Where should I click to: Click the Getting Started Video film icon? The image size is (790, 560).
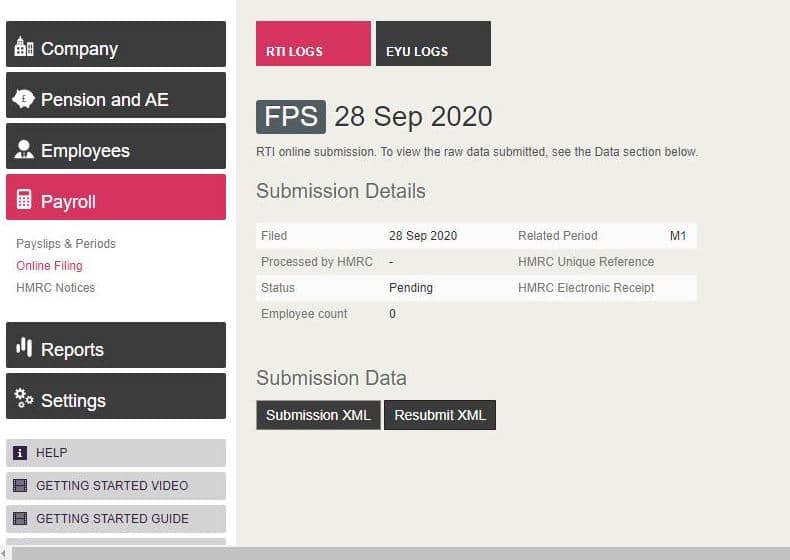[20, 486]
